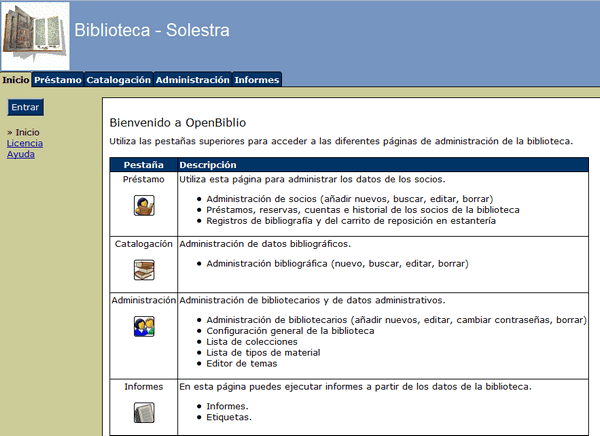This screenshot has width=600, height=436.
Task: Click the Bienvenido a OpenBiblio heading
Action: pos(178,123)
